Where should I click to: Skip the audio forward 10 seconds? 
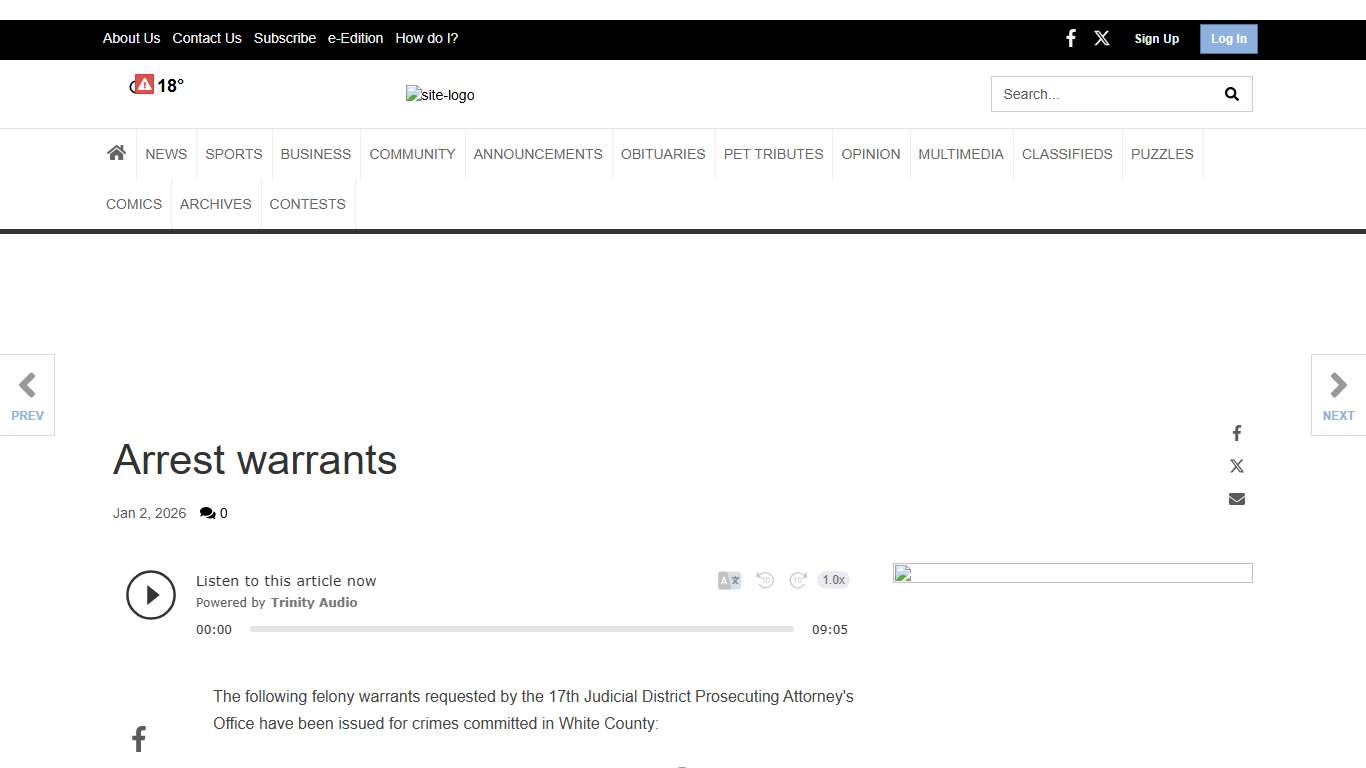pos(798,580)
